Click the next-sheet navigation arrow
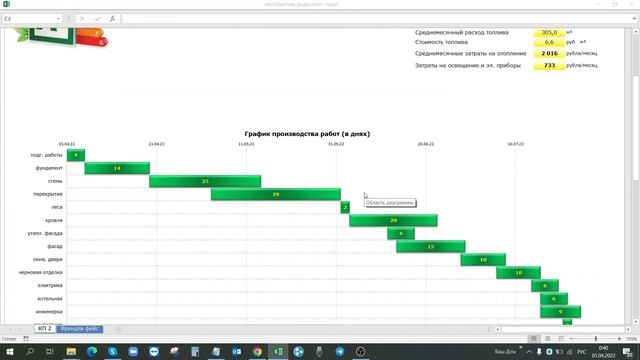The height and width of the screenshot is (360, 640). click(x=19, y=329)
